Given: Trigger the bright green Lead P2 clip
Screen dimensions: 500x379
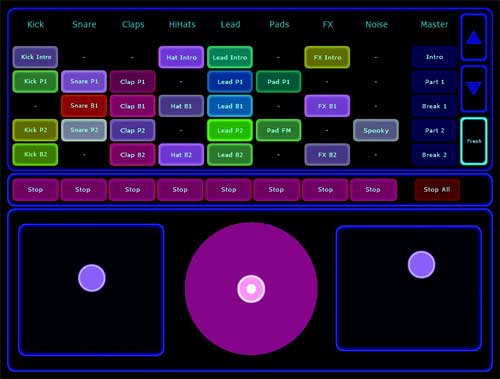Looking at the screenshot, I should 230,130.
